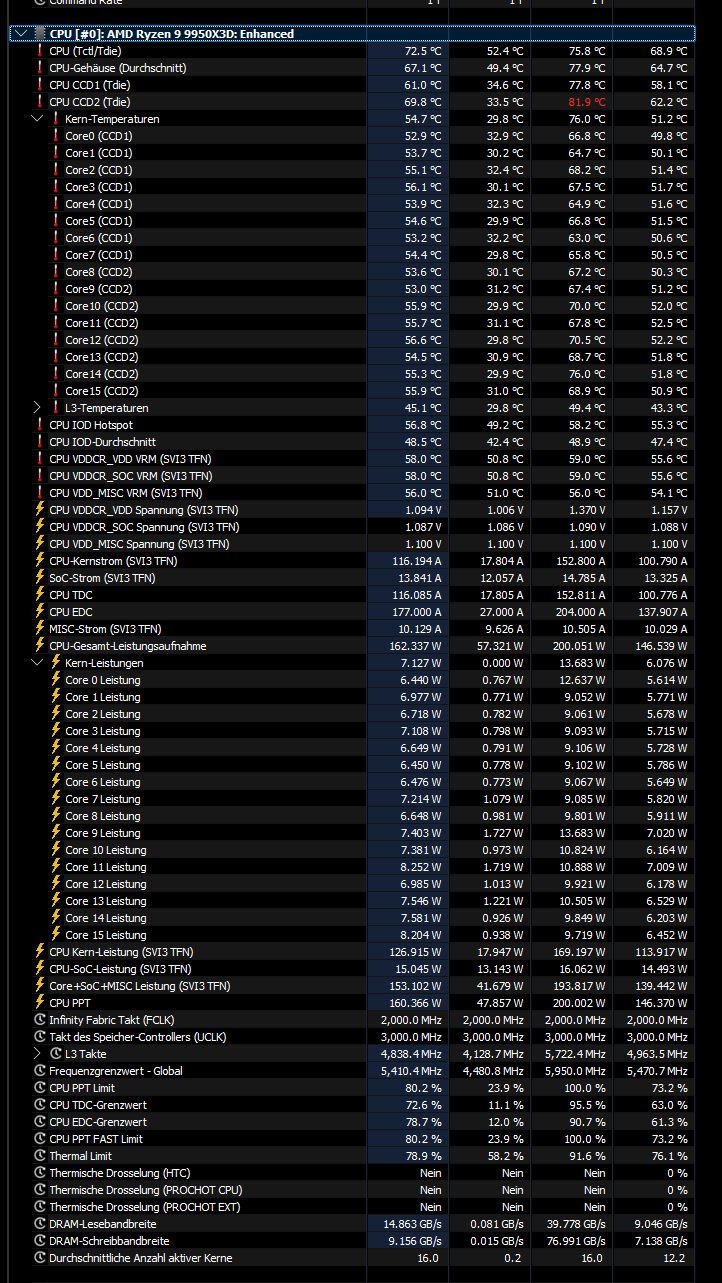722x1283 pixels.
Task: Select the CPU TDC-Grenzwert row label
Action: (x=98, y=1105)
